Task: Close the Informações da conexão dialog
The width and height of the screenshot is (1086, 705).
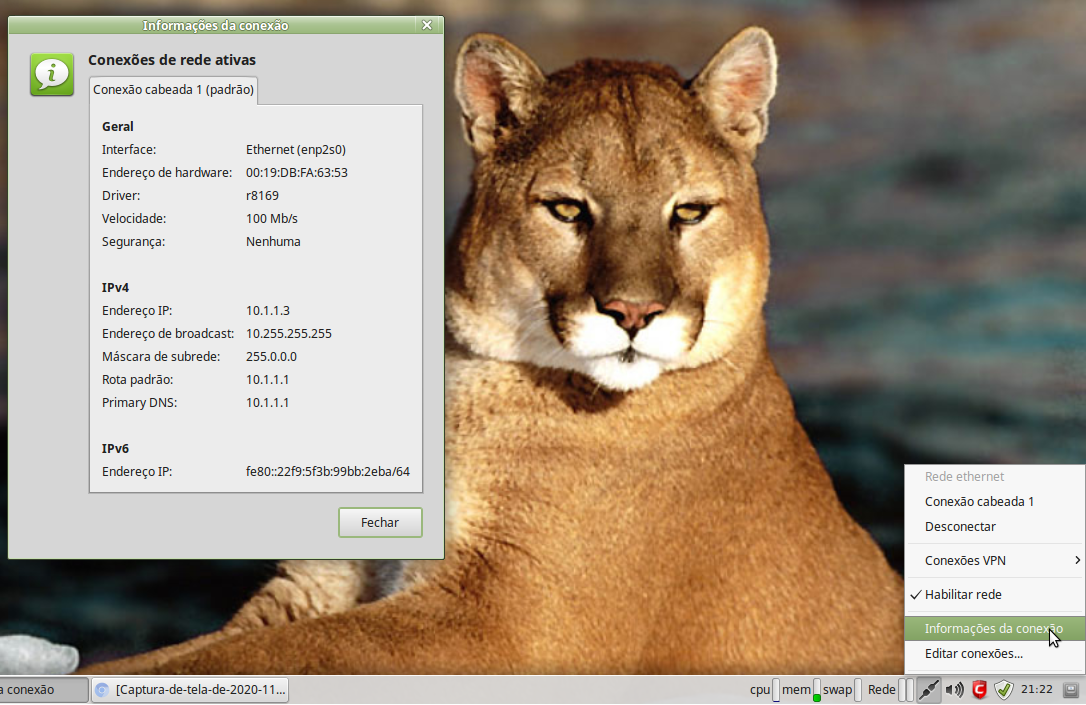Action: point(427,25)
